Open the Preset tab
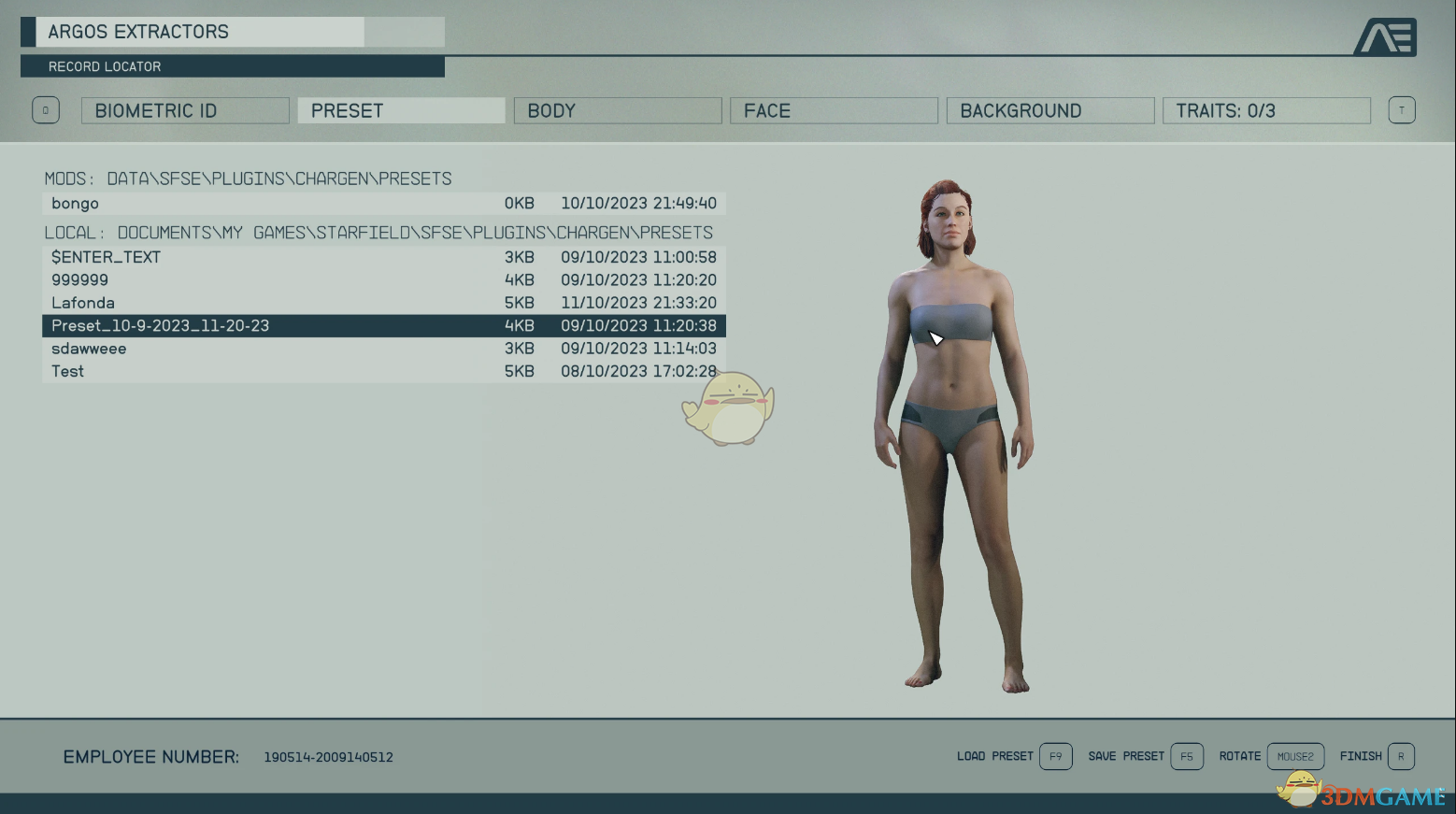Viewport: 1456px width, 814px height. click(x=401, y=110)
